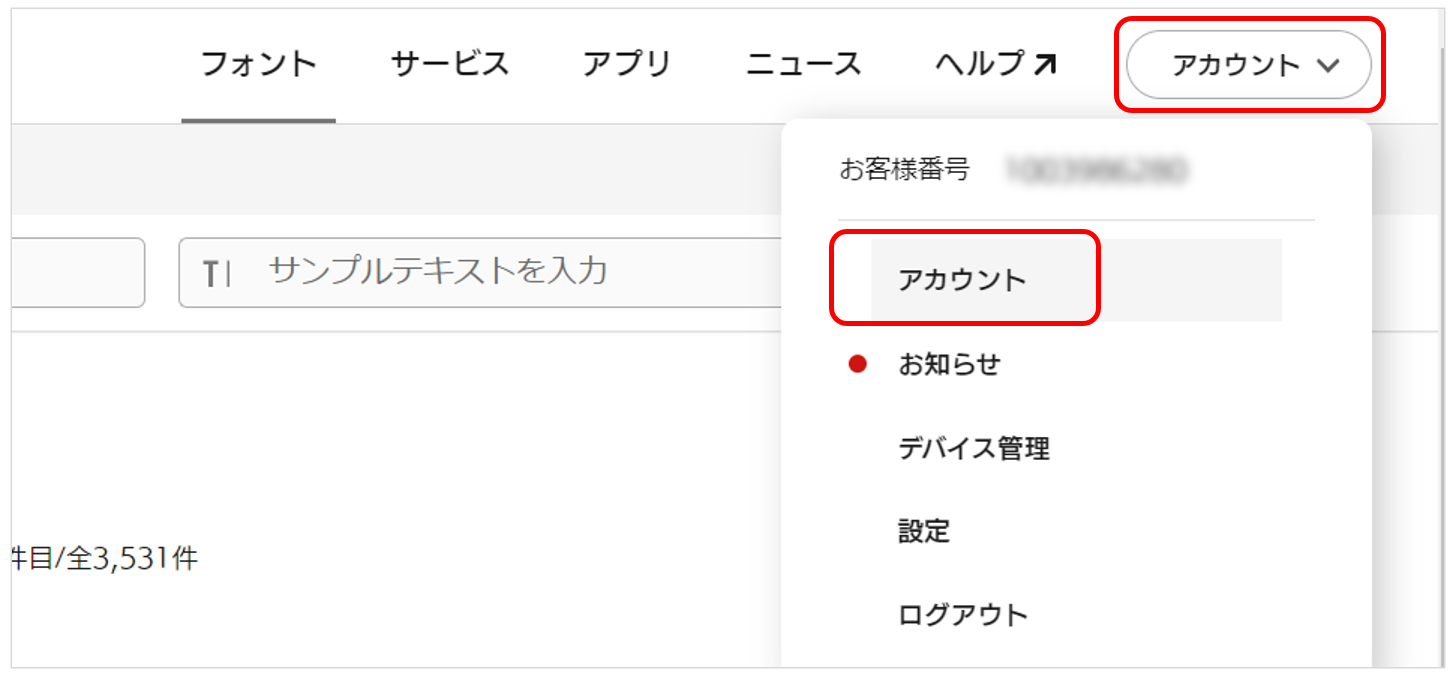Image resolution: width=1451 pixels, height=674 pixels.
Task: Open the サービス navigation tab
Action: coord(449,65)
